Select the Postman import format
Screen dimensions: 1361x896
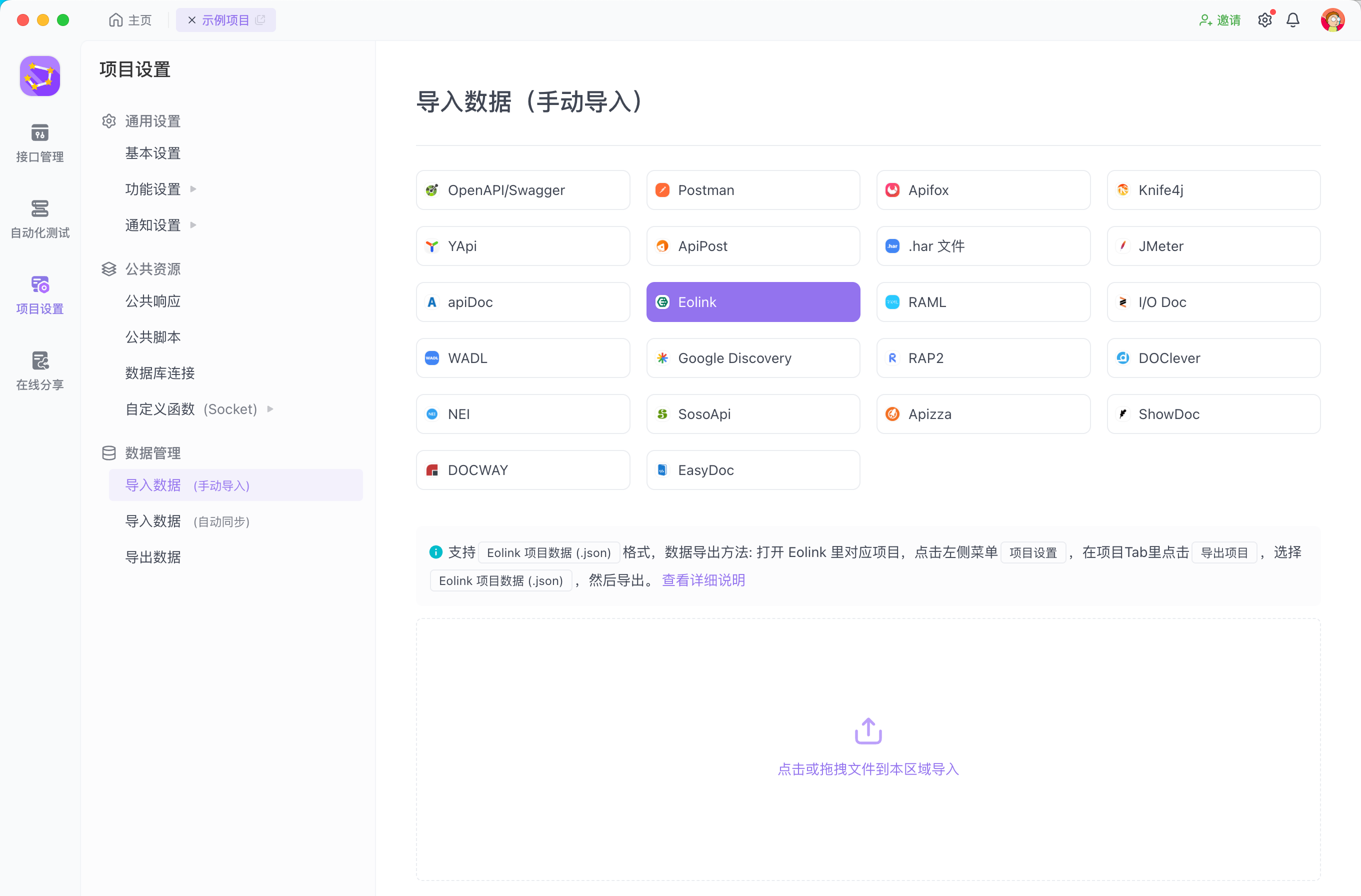tap(752, 190)
